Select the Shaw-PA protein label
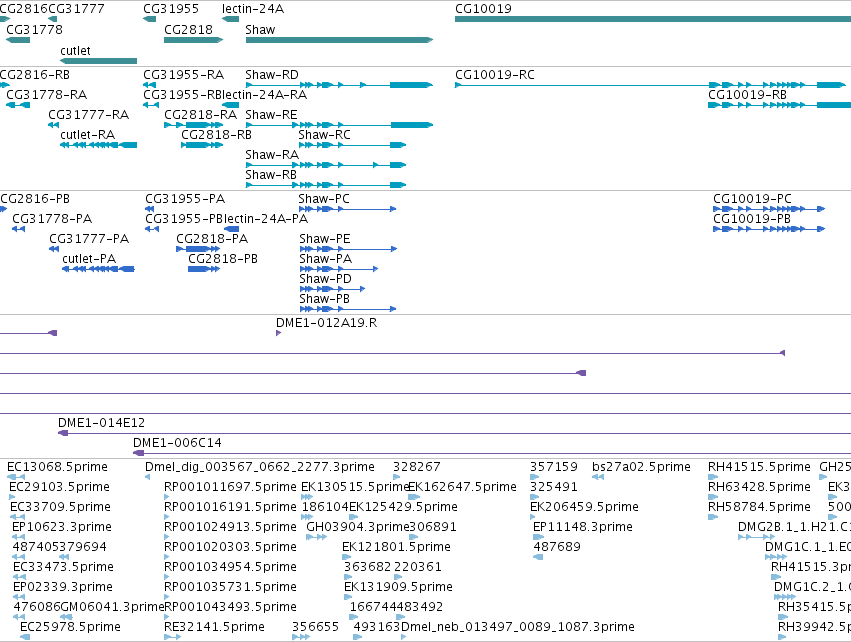Screen dimensions: 851x642 [x=325, y=259]
